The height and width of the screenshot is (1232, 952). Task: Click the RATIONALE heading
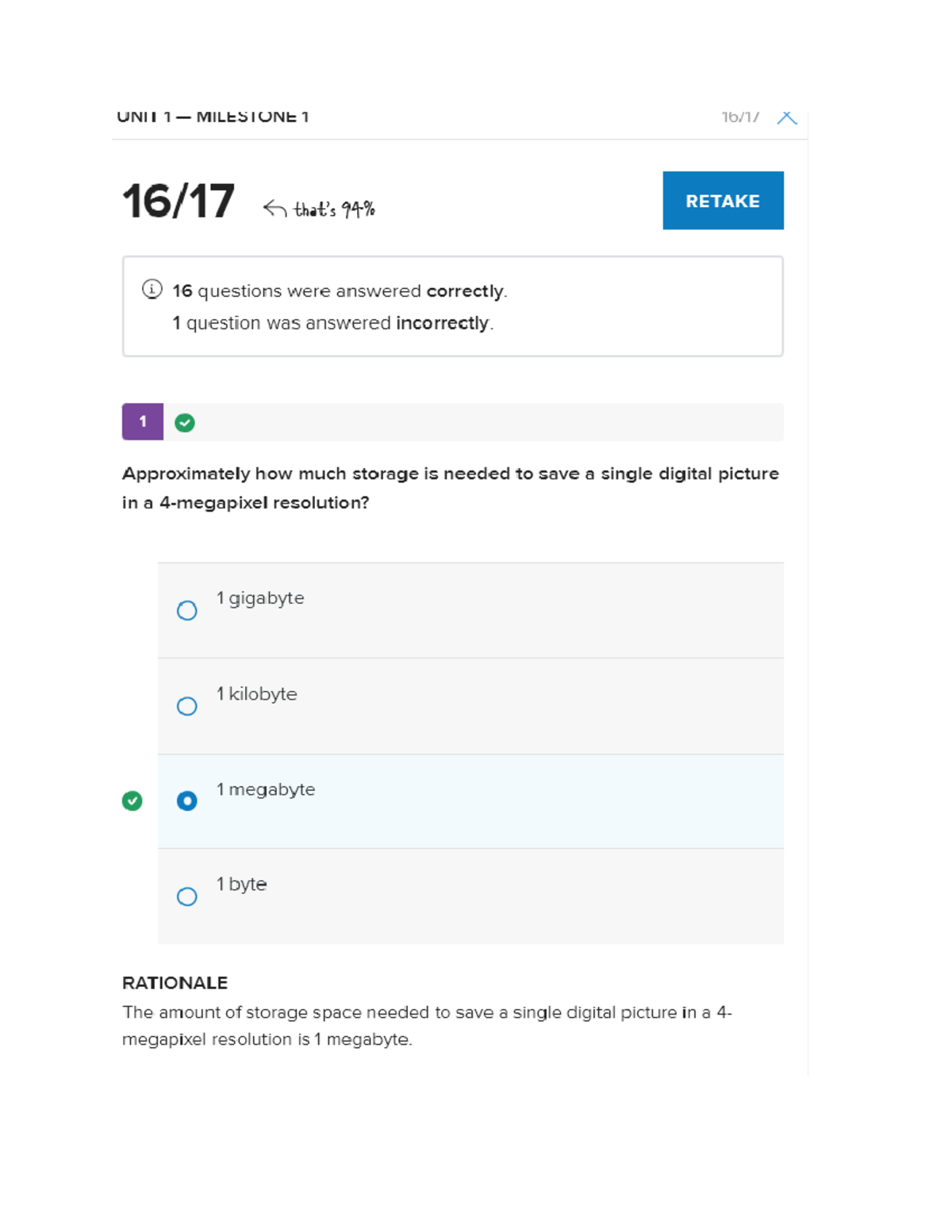[x=175, y=983]
